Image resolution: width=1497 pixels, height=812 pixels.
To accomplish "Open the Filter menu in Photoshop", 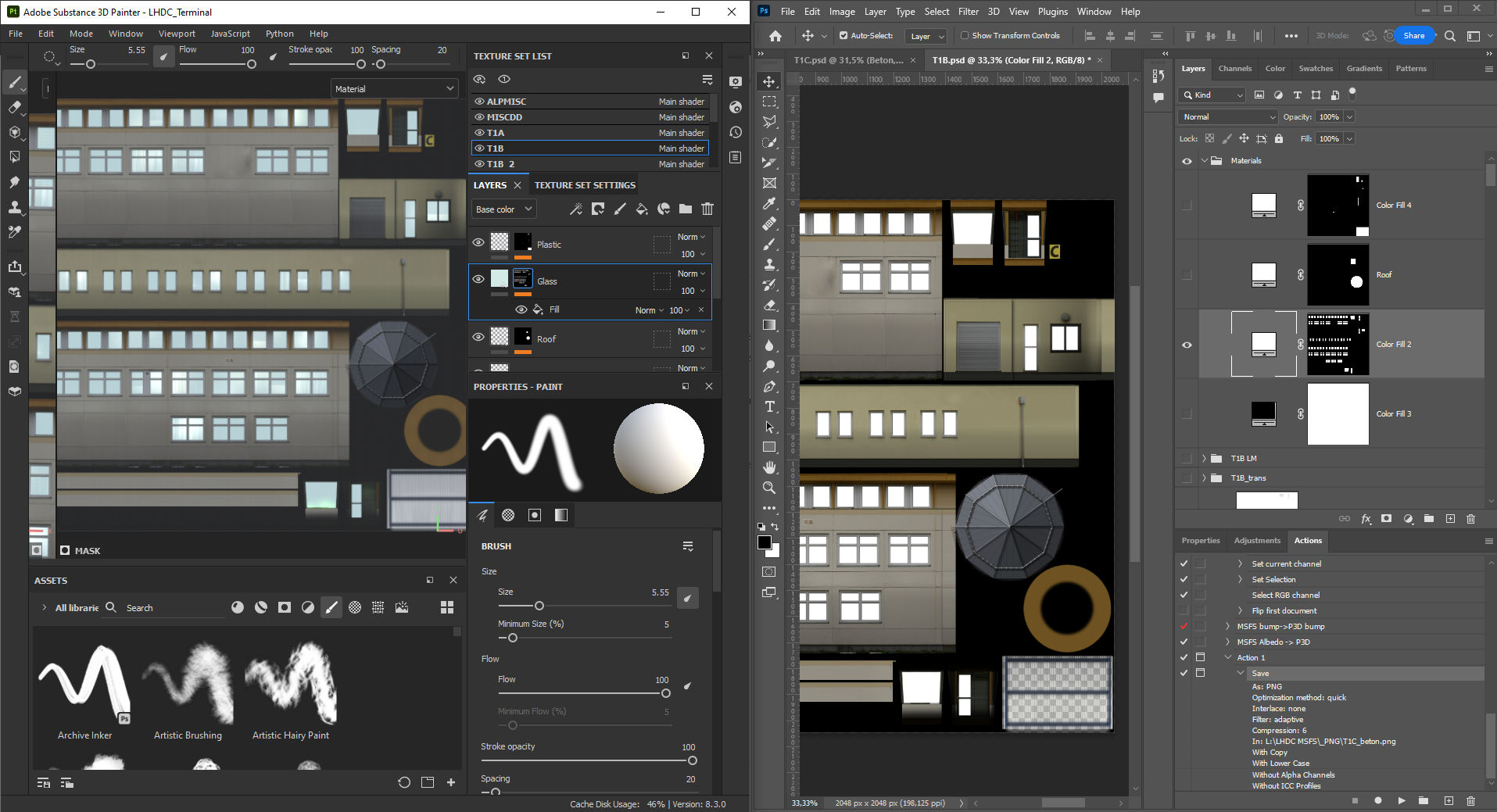I will point(968,12).
